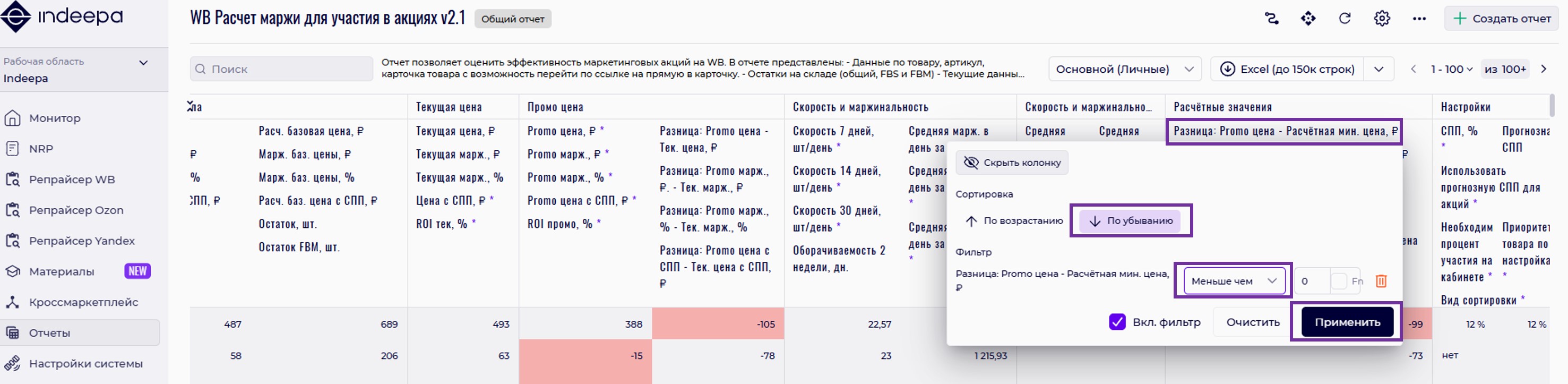Image resolution: width=1568 pixels, height=384 pixels.
Task: Expand the Excel export options arrow
Action: pyautogui.click(x=1379, y=69)
